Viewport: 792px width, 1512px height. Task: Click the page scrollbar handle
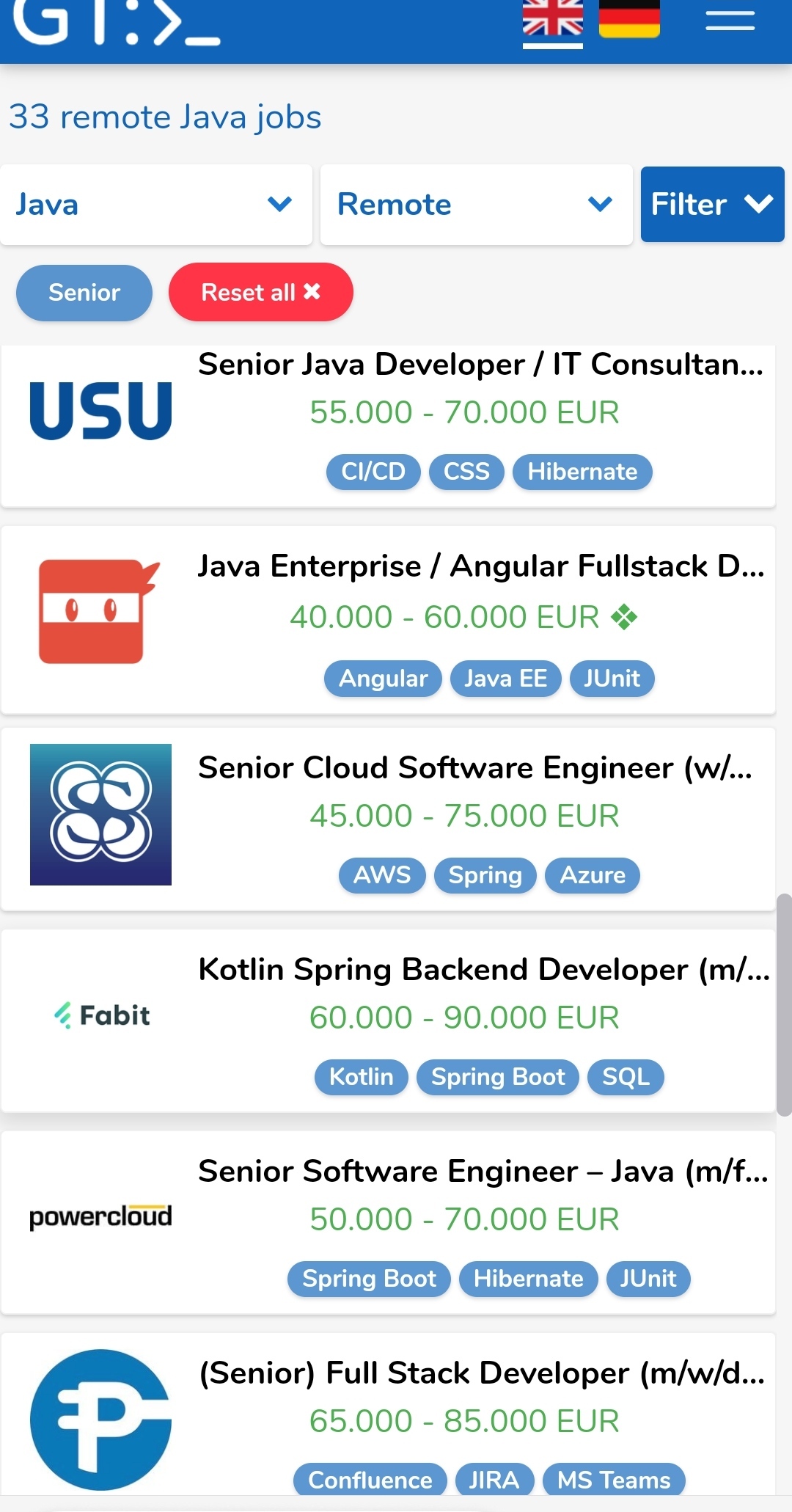[x=784, y=1004]
